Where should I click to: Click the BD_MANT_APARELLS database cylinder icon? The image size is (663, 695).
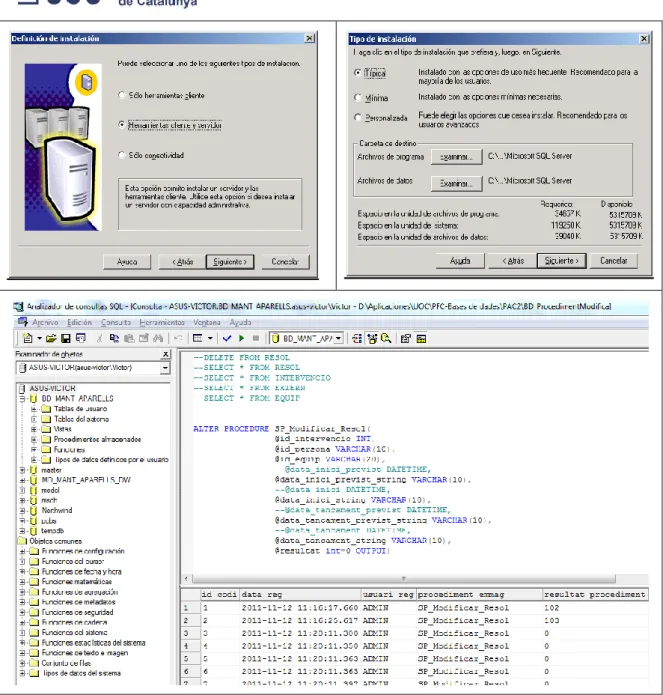click(33, 398)
